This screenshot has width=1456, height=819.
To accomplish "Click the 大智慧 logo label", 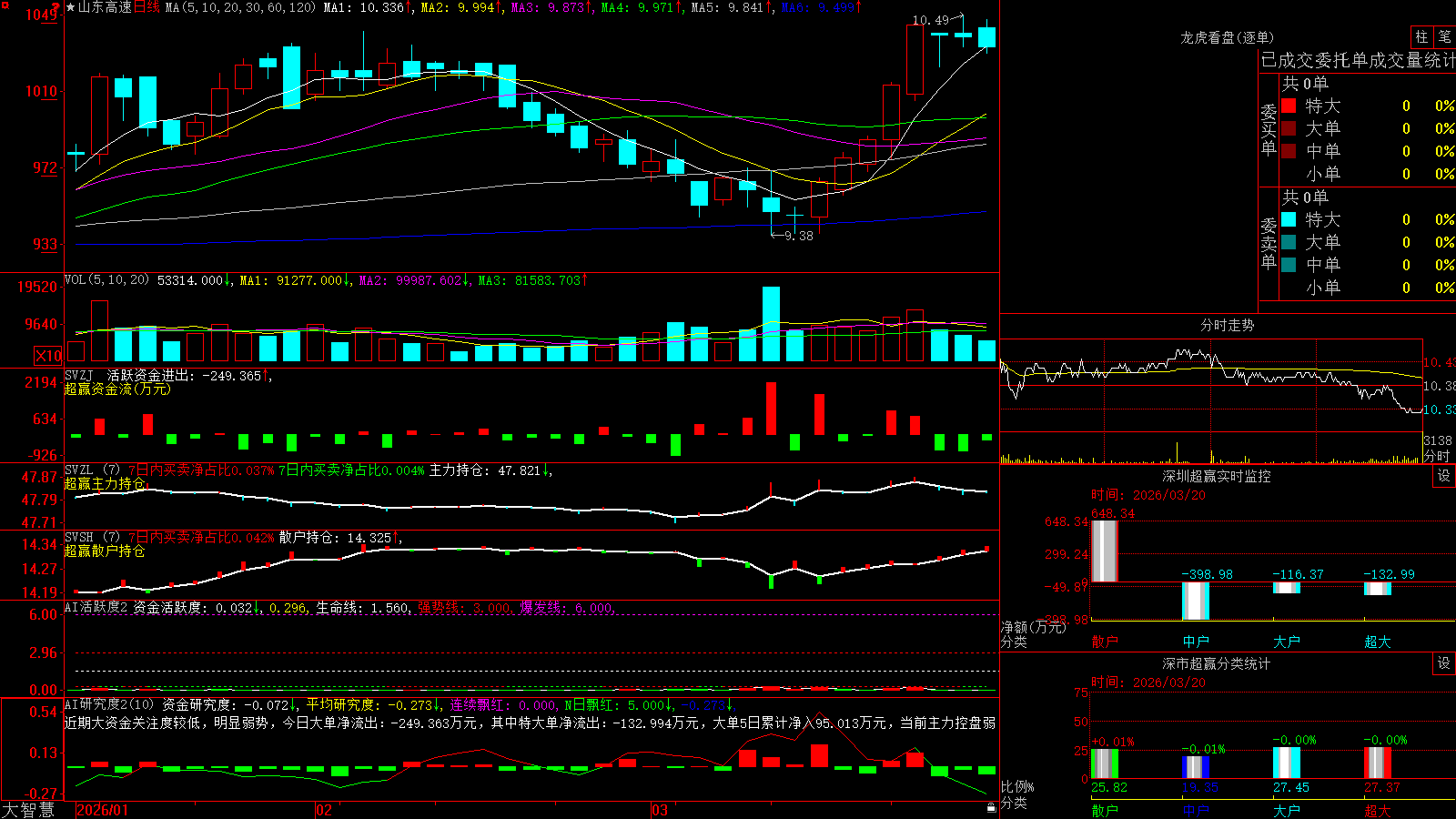I will pyautogui.click(x=28, y=810).
